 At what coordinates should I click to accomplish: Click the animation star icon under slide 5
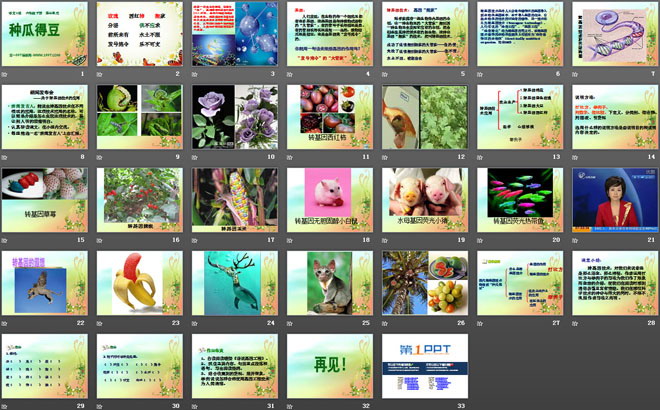click(385, 75)
